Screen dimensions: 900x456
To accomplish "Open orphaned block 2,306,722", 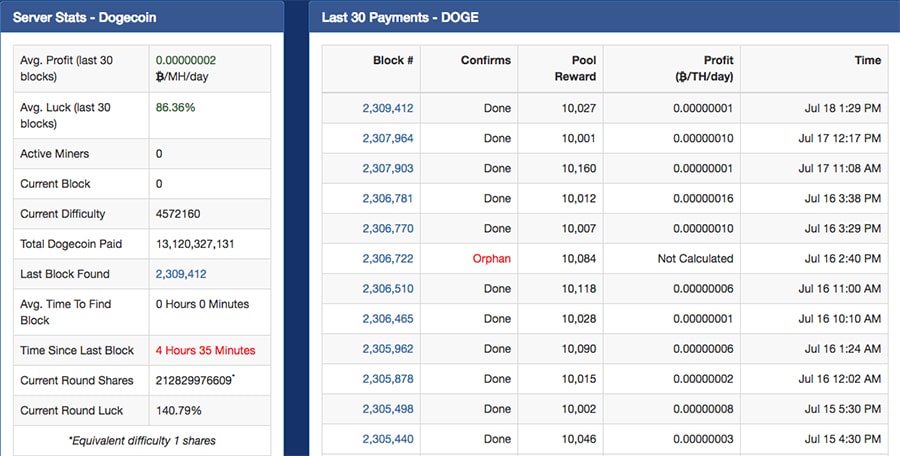I will click(x=387, y=258).
